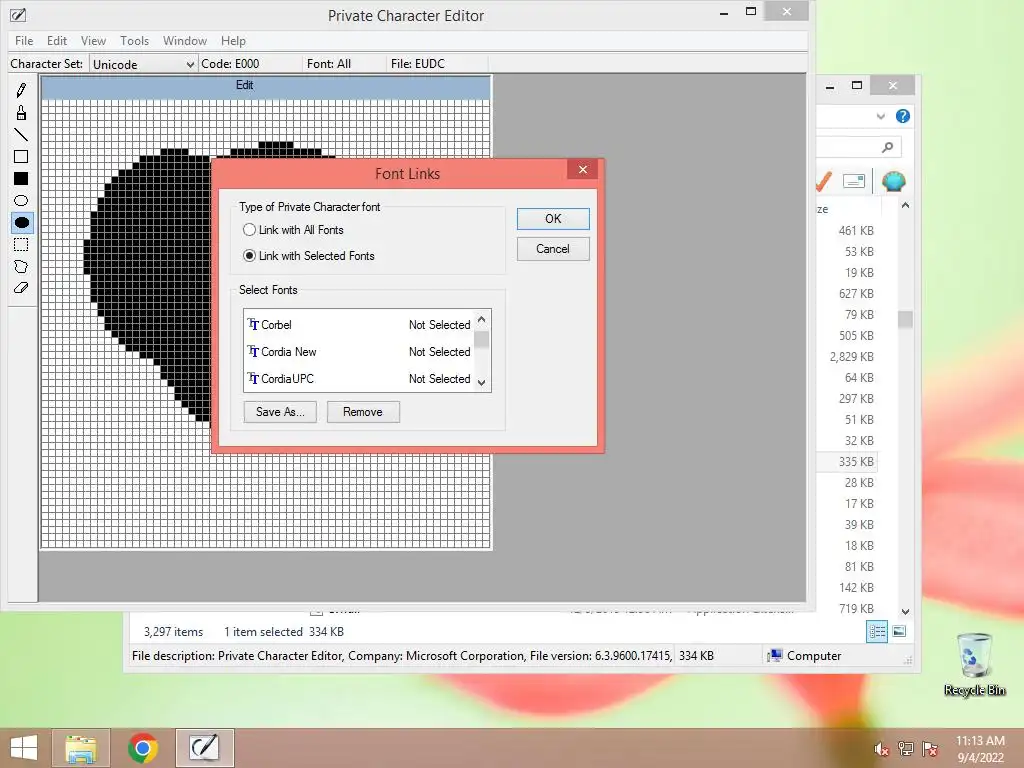Open the Tools menu

135,40
